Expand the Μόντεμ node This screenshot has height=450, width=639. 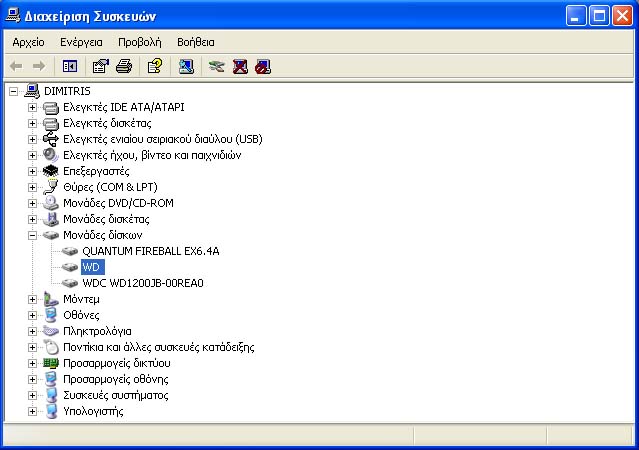point(32,299)
